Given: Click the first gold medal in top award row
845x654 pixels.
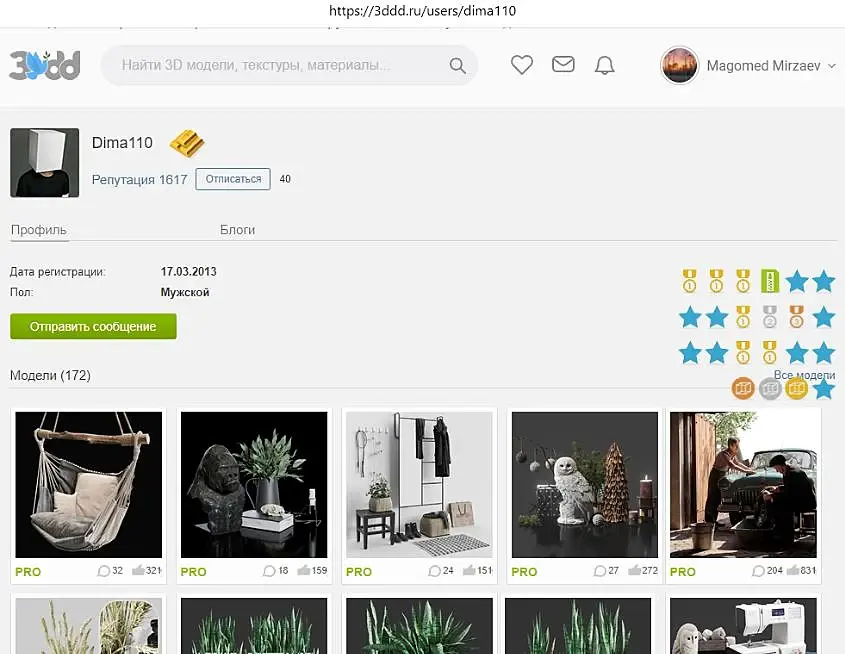Looking at the screenshot, I should (689, 281).
